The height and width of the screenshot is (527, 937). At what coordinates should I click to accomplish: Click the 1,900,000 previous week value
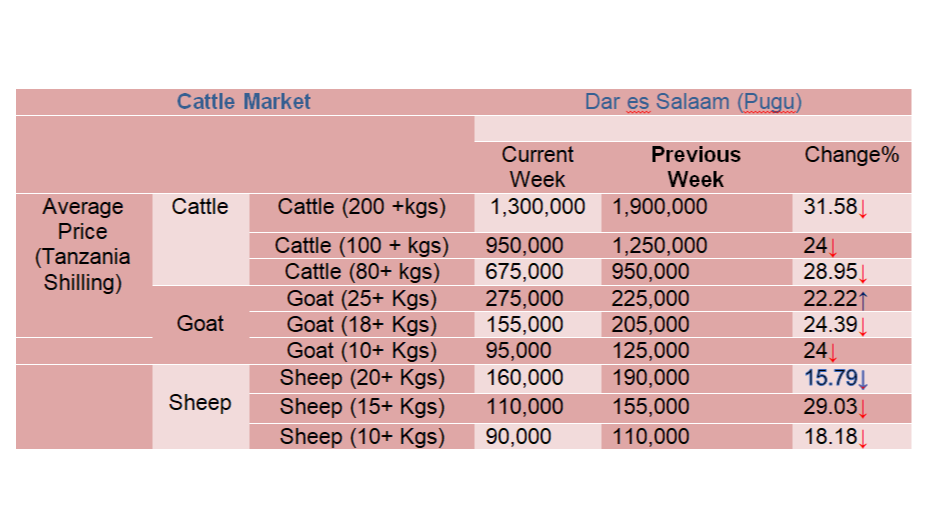[x=659, y=207]
